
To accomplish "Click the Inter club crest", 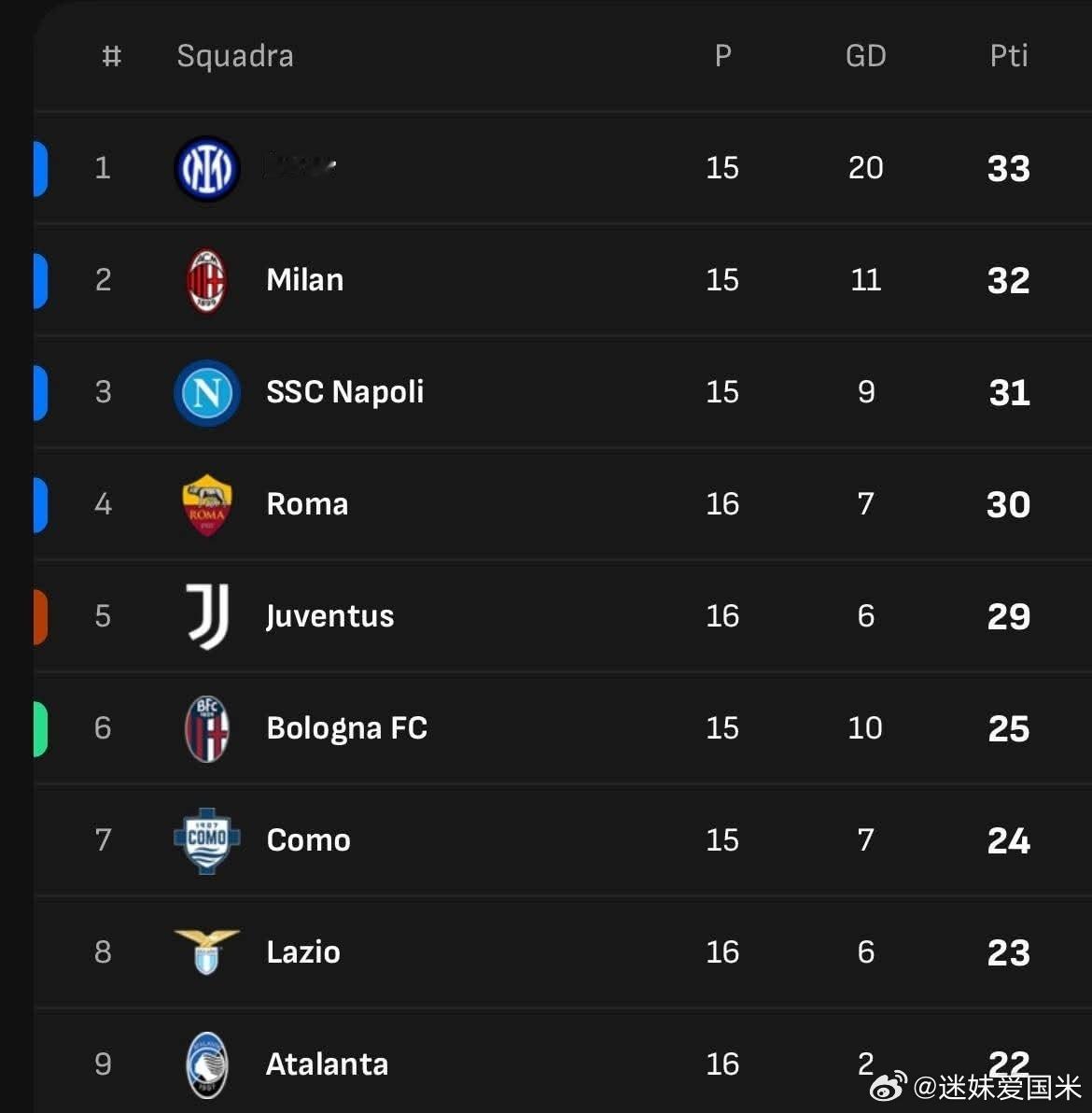I will tap(207, 169).
